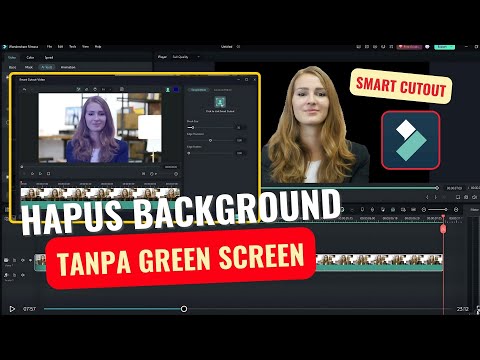Go to next frame in Player
Viewport: 480px width, 360px height.
coord(435,197)
